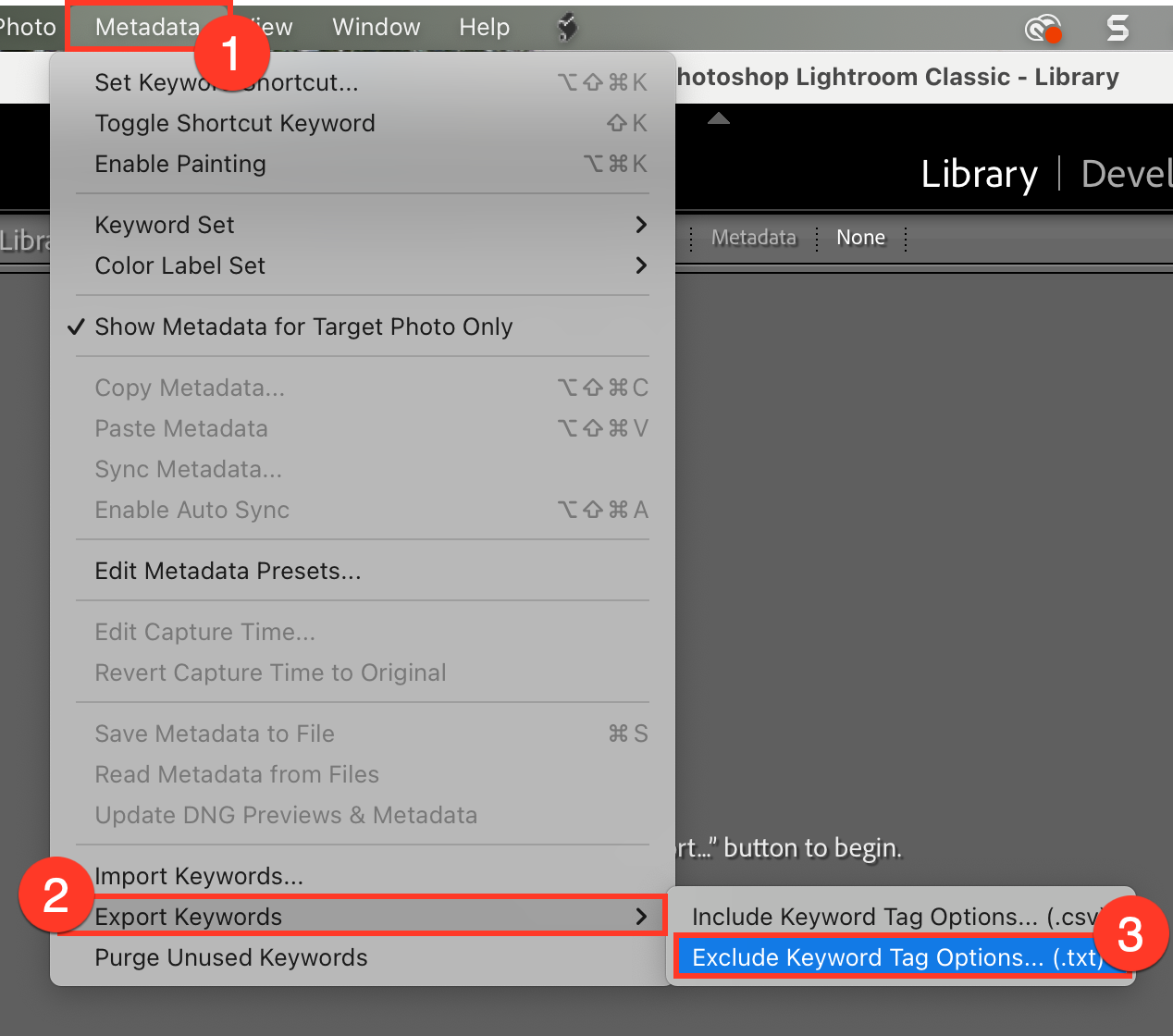Choose Import Keywords from the menu
The height and width of the screenshot is (1036, 1173).
click(x=199, y=876)
